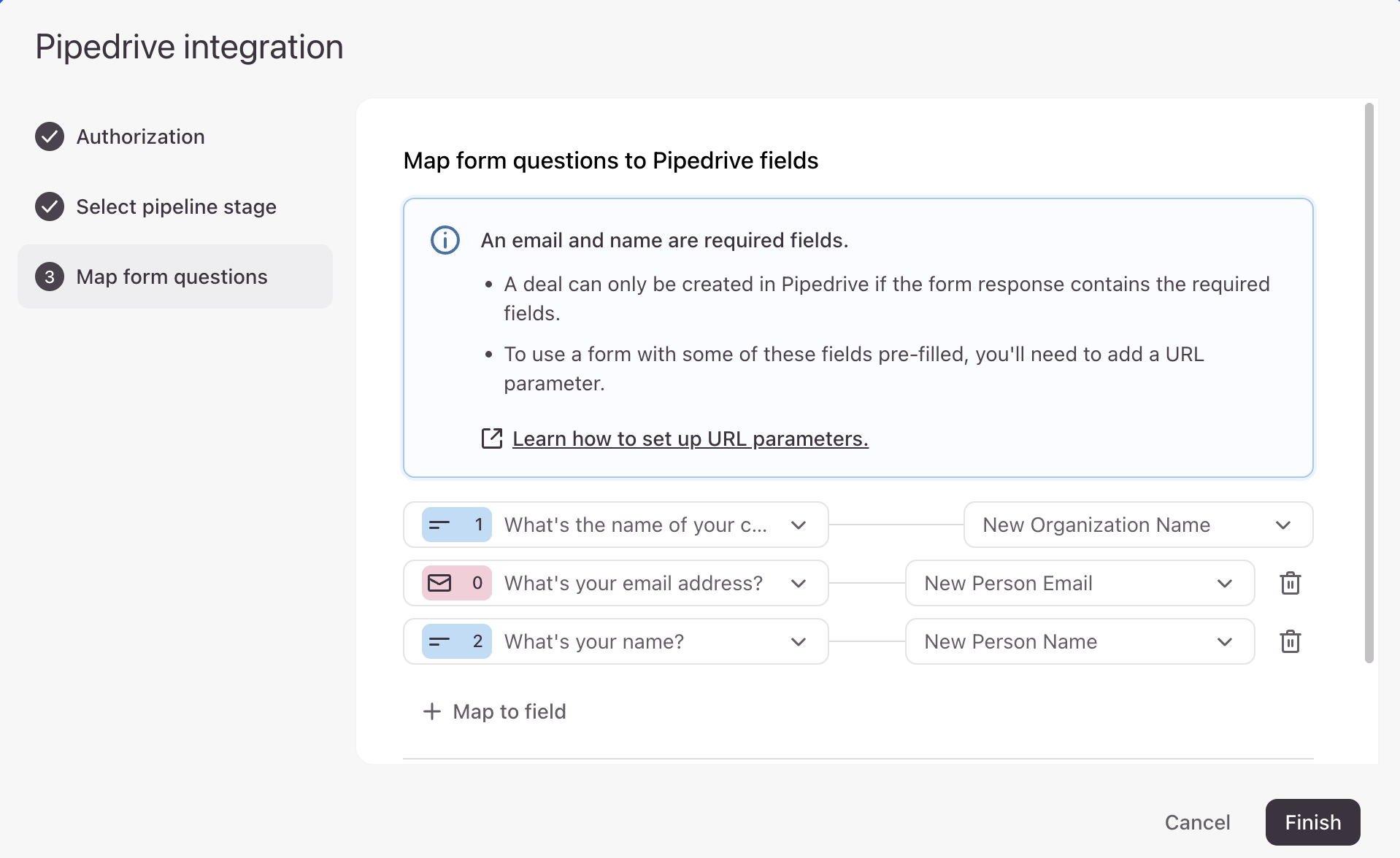The width and height of the screenshot is (1400, 858).
Task: Delete the New Person Name mapping
Action: 1290,641
